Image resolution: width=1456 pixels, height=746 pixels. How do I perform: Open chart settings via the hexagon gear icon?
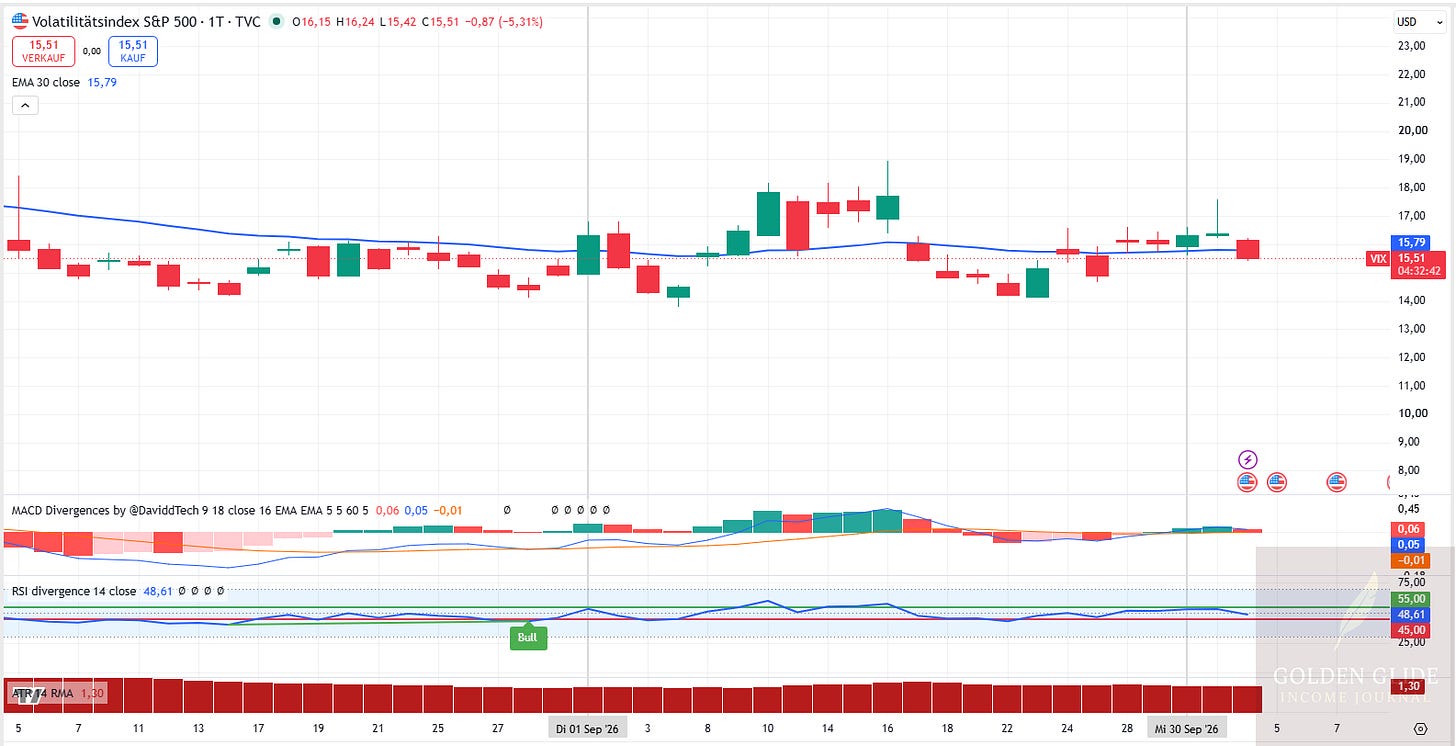1421,728
